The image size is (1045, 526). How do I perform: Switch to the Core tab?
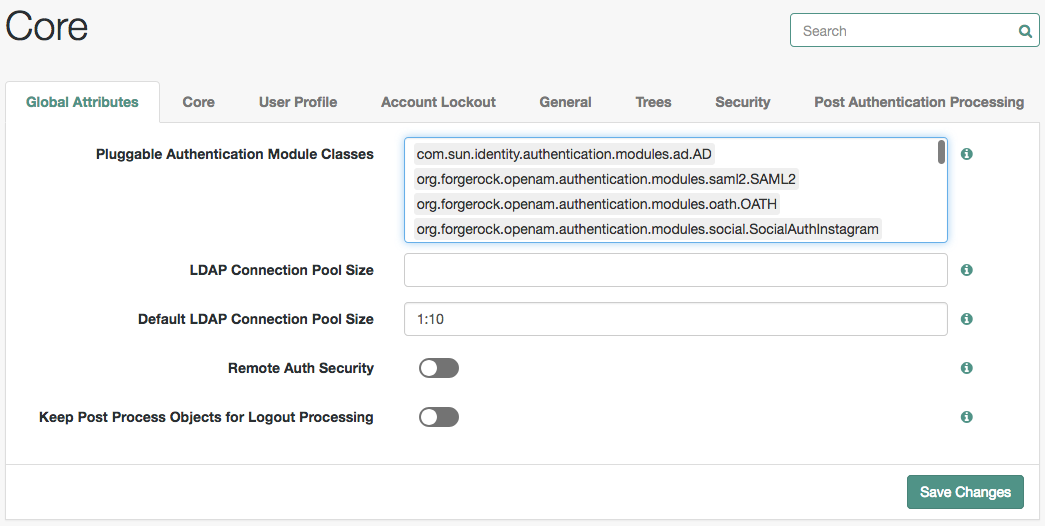(199, 102)
